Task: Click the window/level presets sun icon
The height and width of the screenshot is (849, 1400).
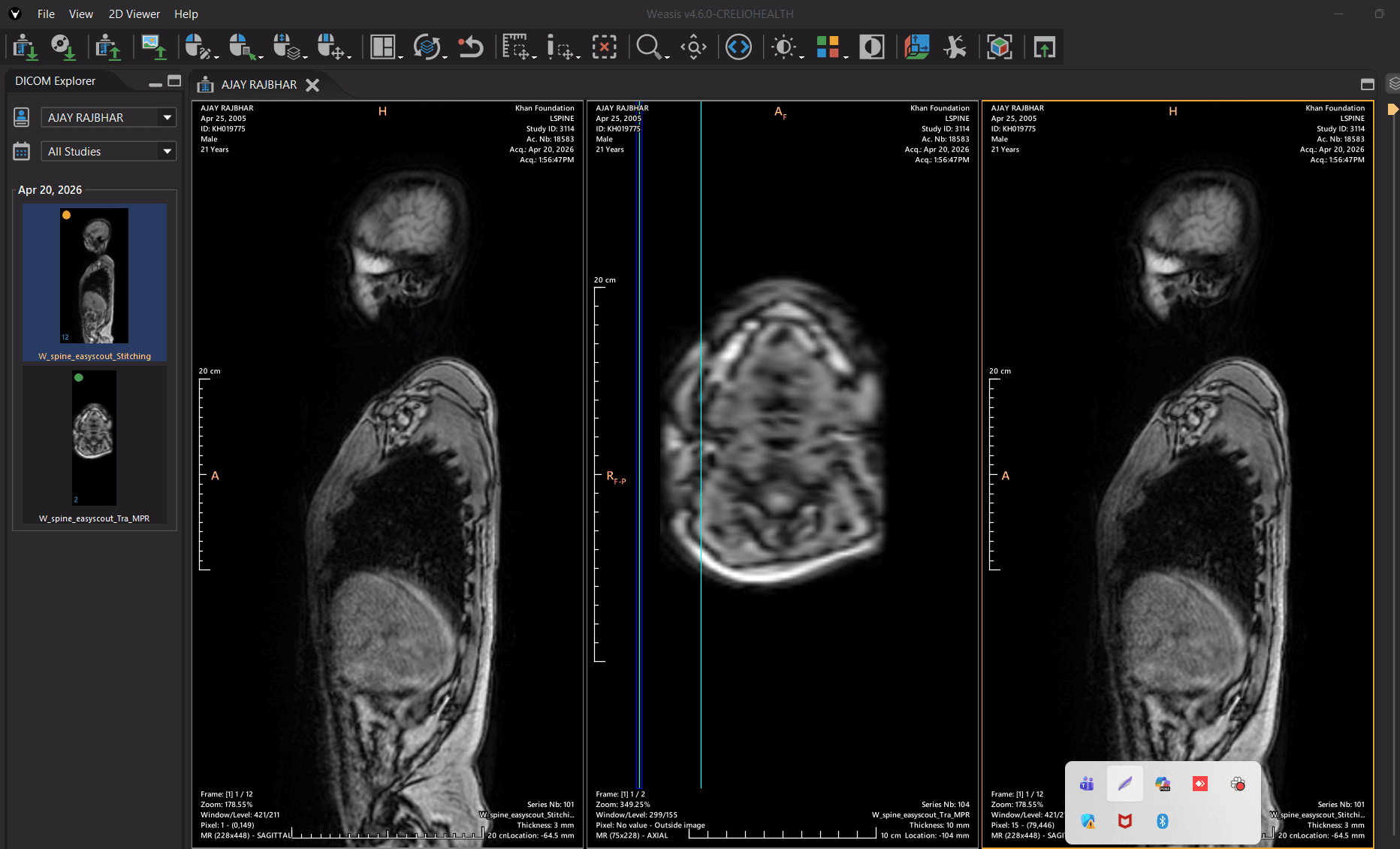Action: tap(786, 47)
